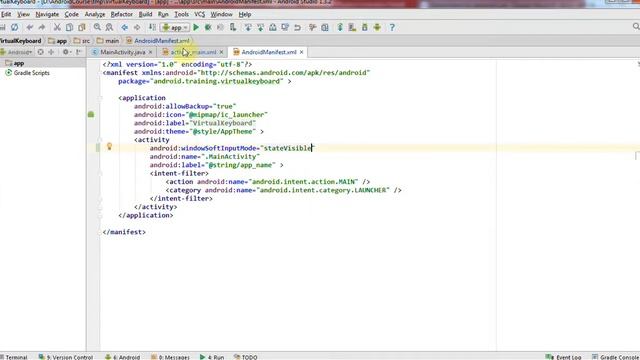Open the VCS menu
Image resolution: width=640 pixels, height=360 pixels.
click(200, 14)
